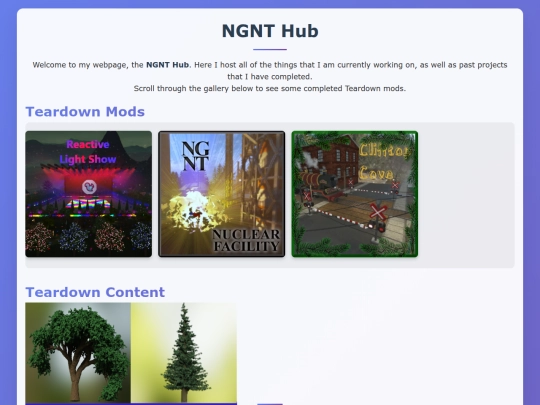Image resolution: width=540 pixels, height=405 pixels.
Task: Click the 'Scroll through the gallery below' sentence
Action: [x=270, y=89]
